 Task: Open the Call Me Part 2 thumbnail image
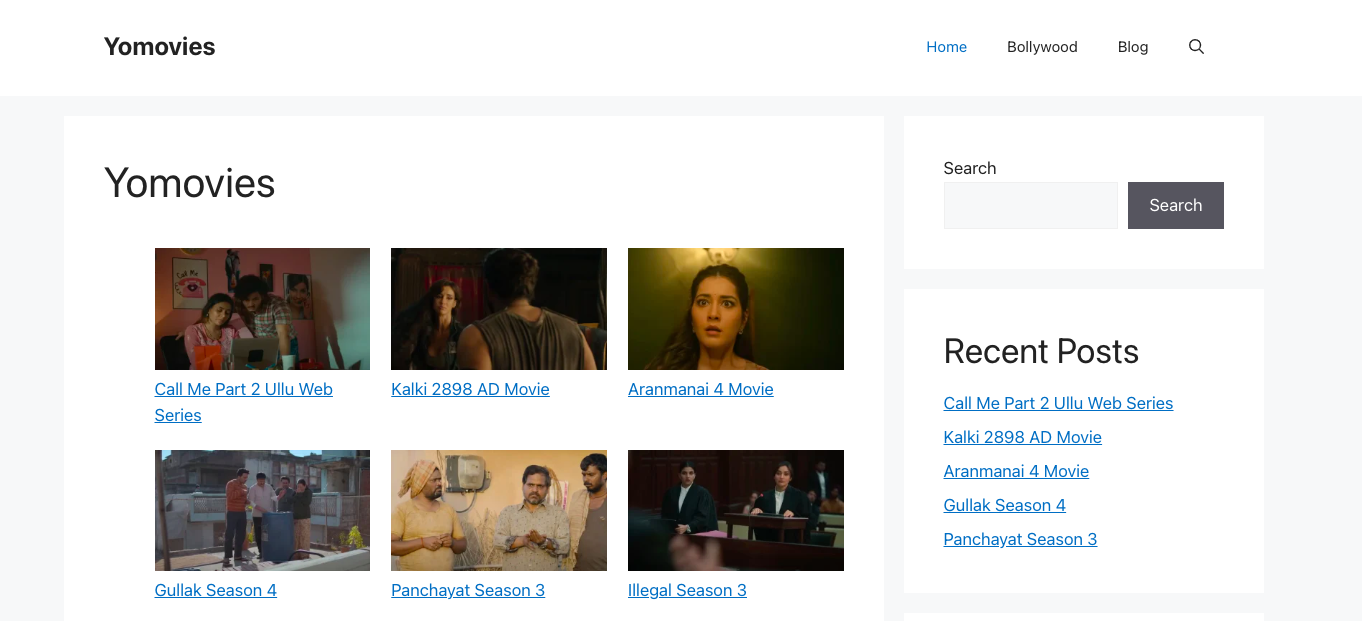point(262,309)
